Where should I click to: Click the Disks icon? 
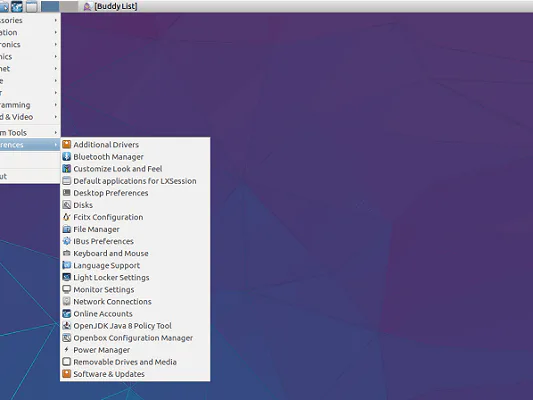pos(67,205)
